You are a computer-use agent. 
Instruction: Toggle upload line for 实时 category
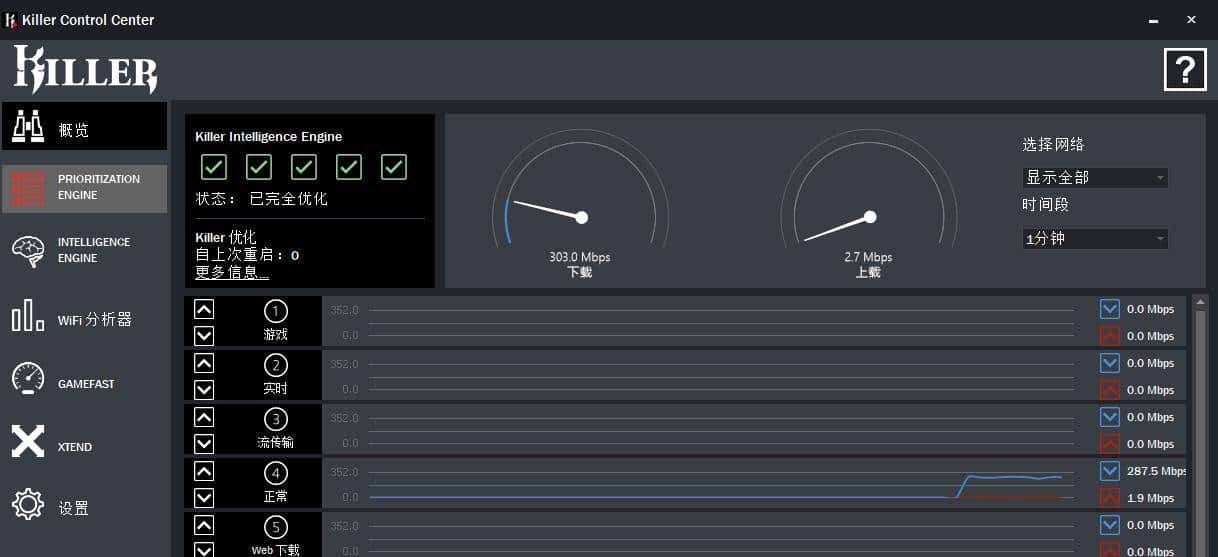[x=1109, y=390]
